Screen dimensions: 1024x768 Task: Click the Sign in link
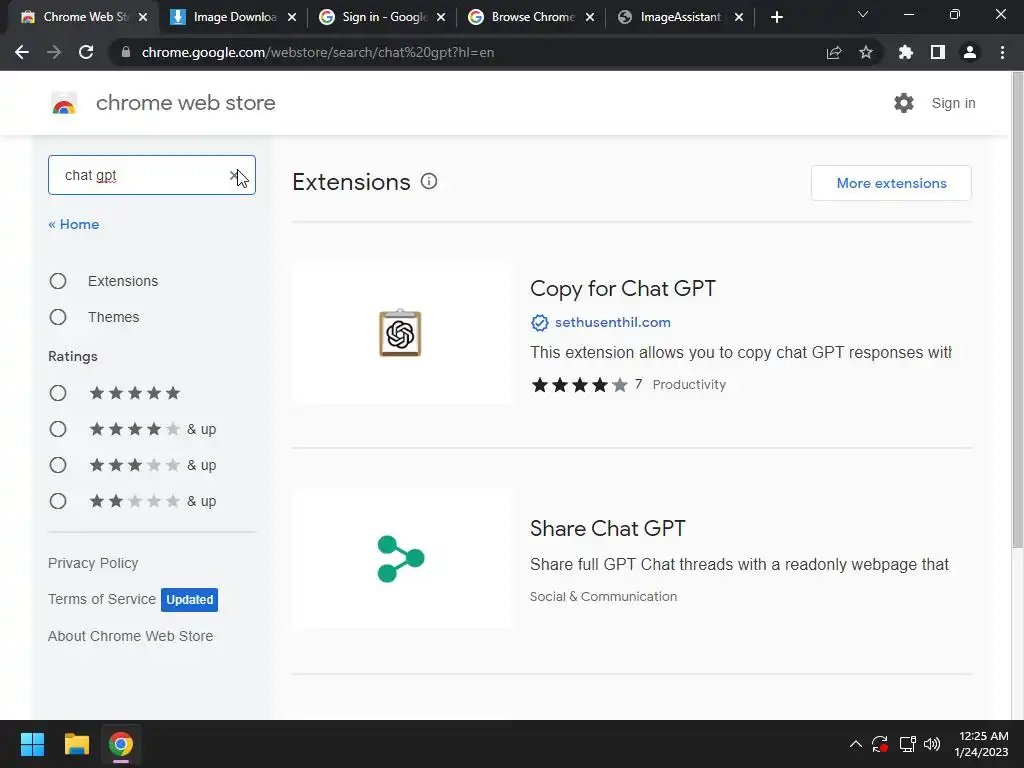(x=953, y=103)
